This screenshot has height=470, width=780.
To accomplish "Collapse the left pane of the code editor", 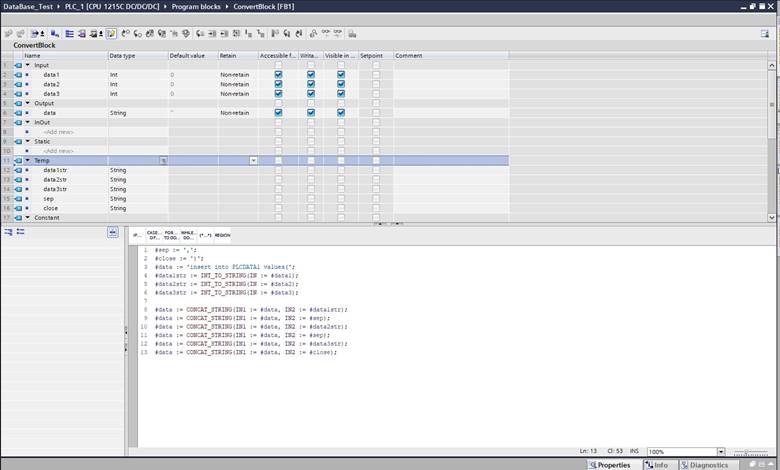I will pos(113,232).
